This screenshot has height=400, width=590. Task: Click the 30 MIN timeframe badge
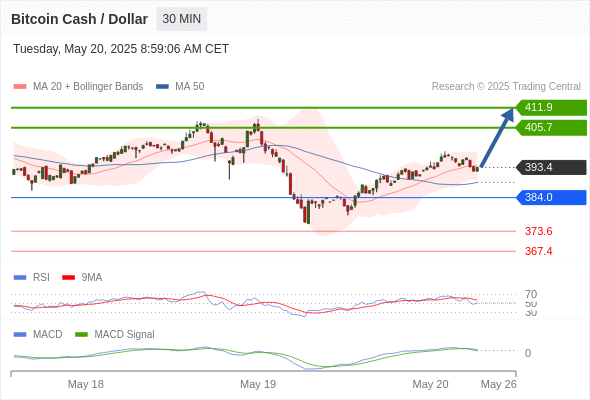181,19
